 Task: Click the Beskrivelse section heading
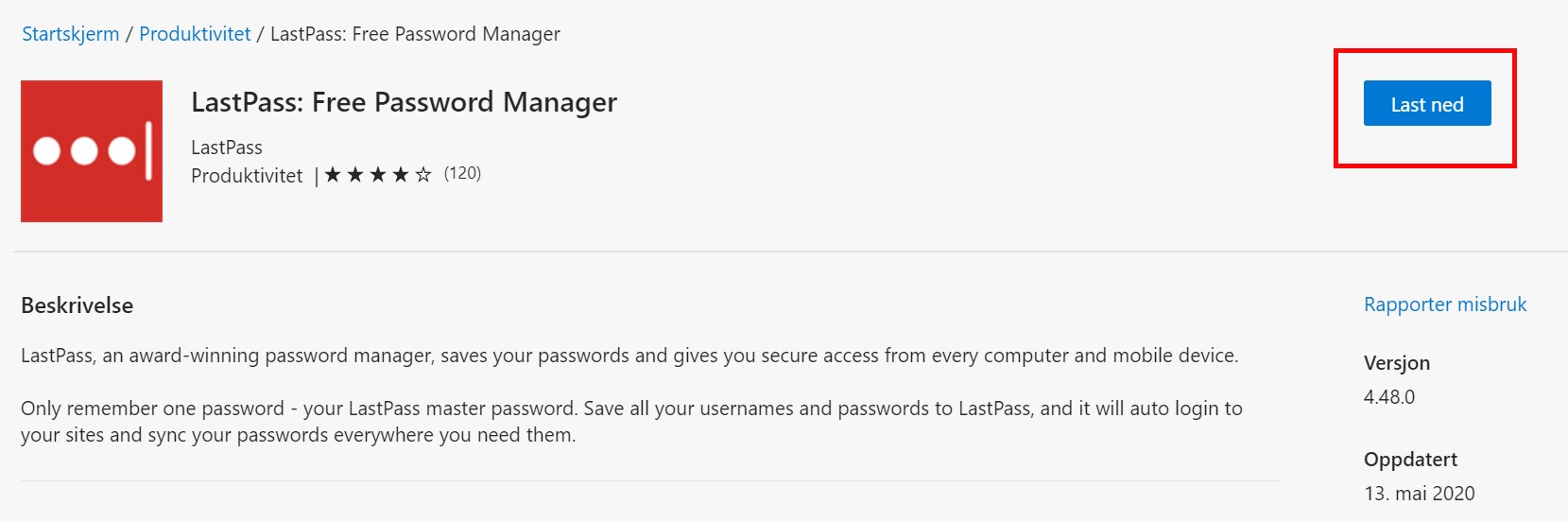[x=77, y=305]
